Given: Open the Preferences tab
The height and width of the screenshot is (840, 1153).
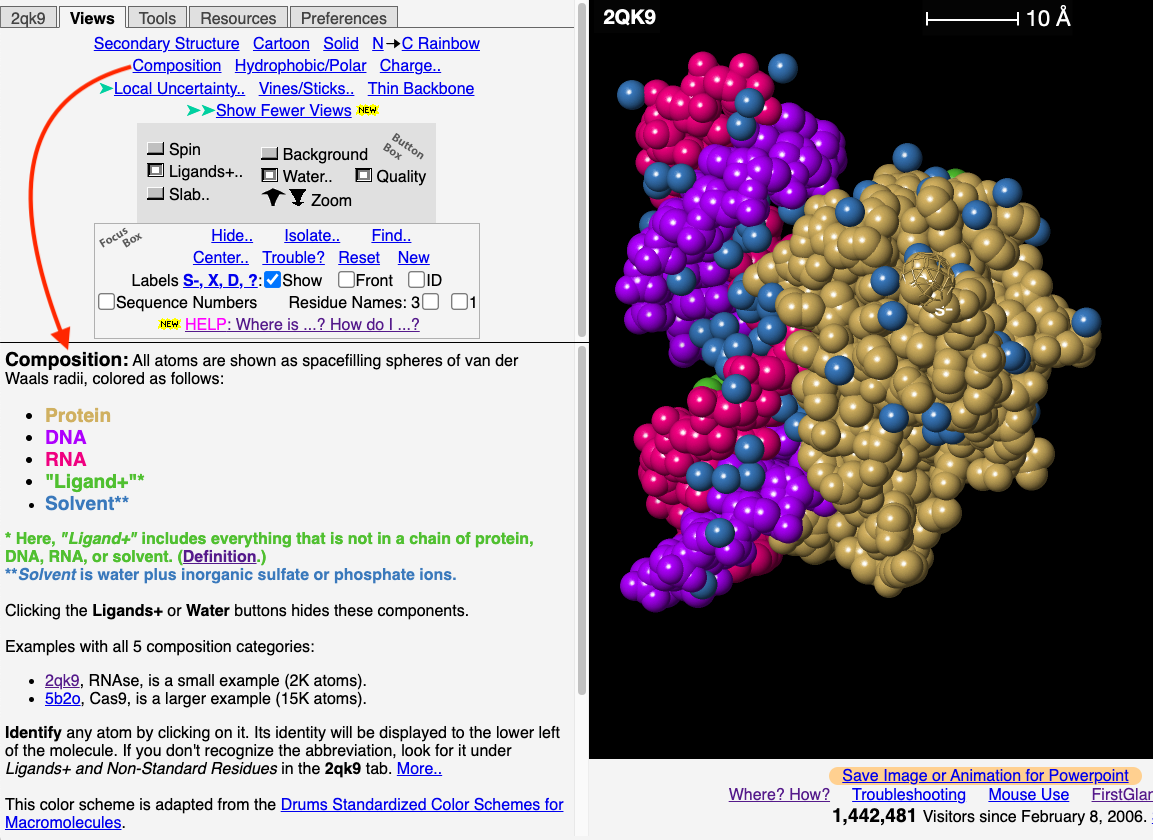Looking at the screenshot, I should point(343,18).
